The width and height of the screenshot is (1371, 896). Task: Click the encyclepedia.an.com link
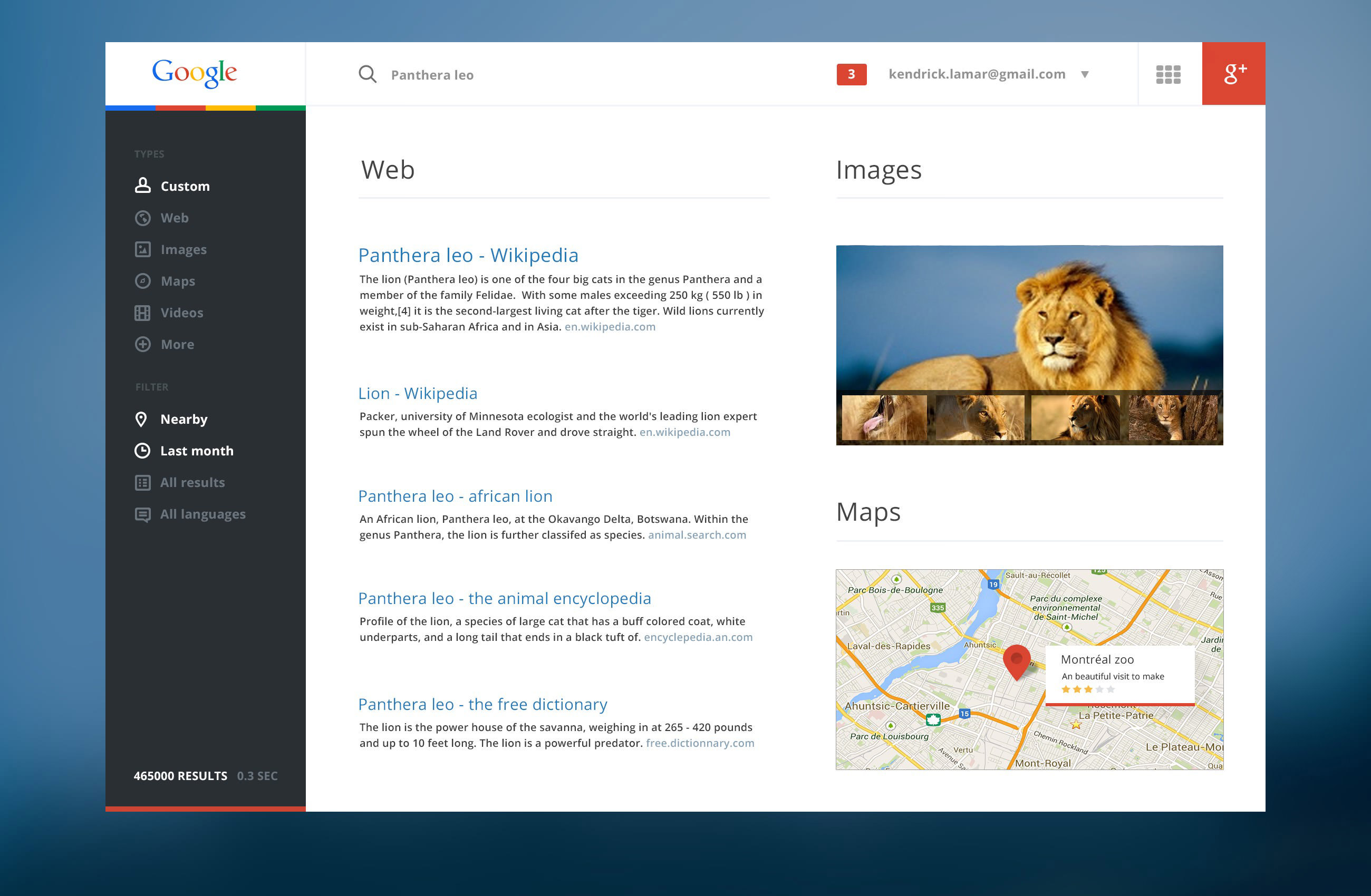[x=698, y=637]
